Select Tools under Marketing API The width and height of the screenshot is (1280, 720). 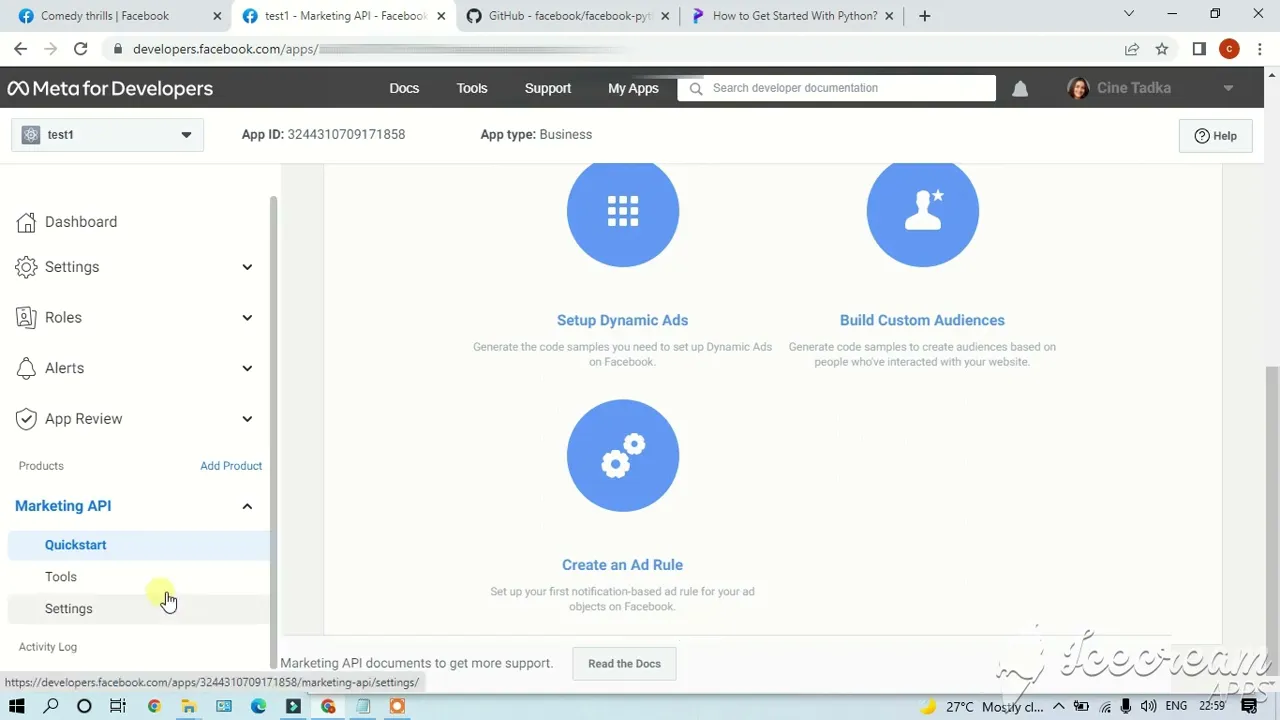tap(61, 577)
